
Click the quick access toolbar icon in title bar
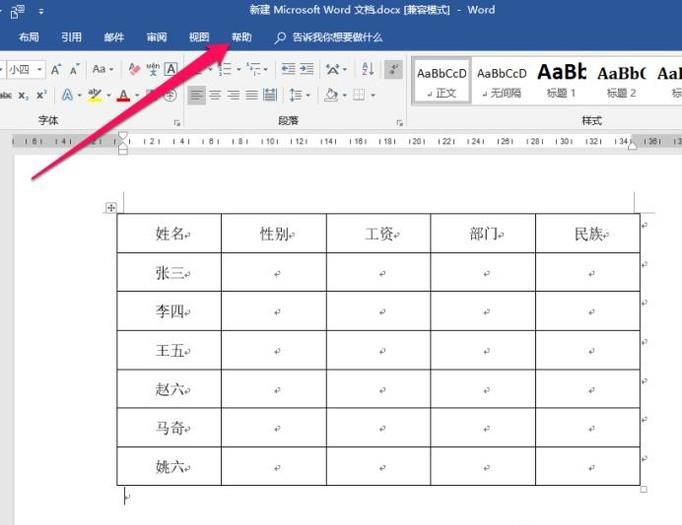[17, 12]
